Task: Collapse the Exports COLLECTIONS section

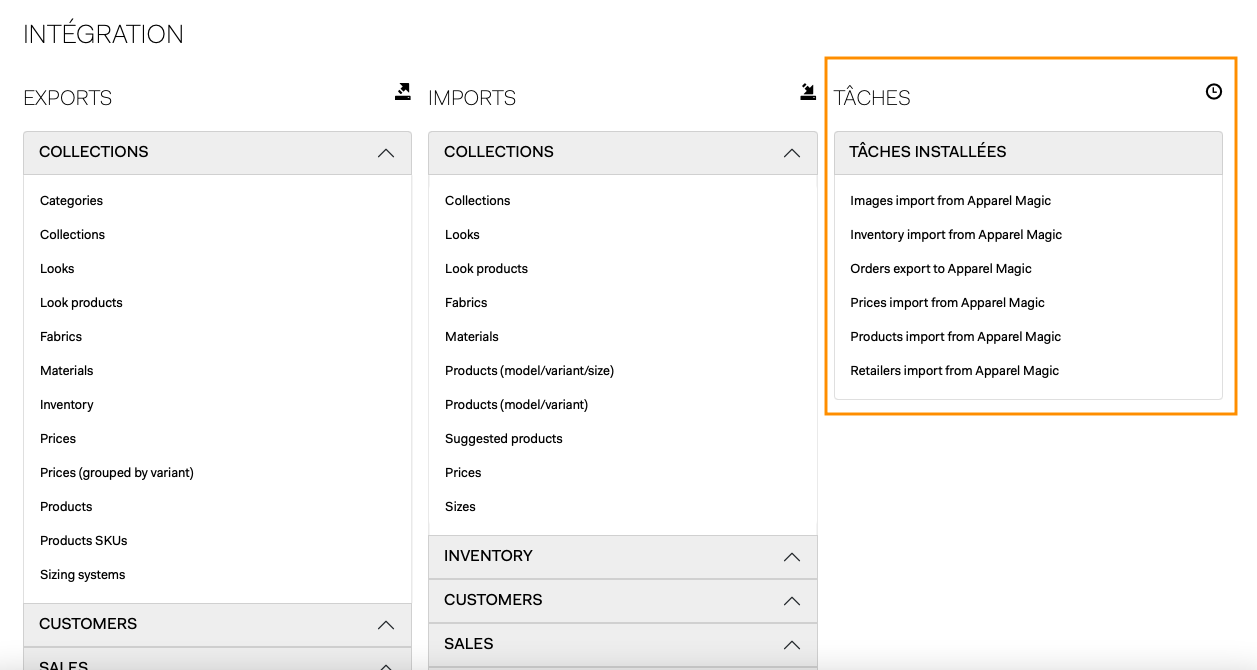Action: (x=217, y=153)
